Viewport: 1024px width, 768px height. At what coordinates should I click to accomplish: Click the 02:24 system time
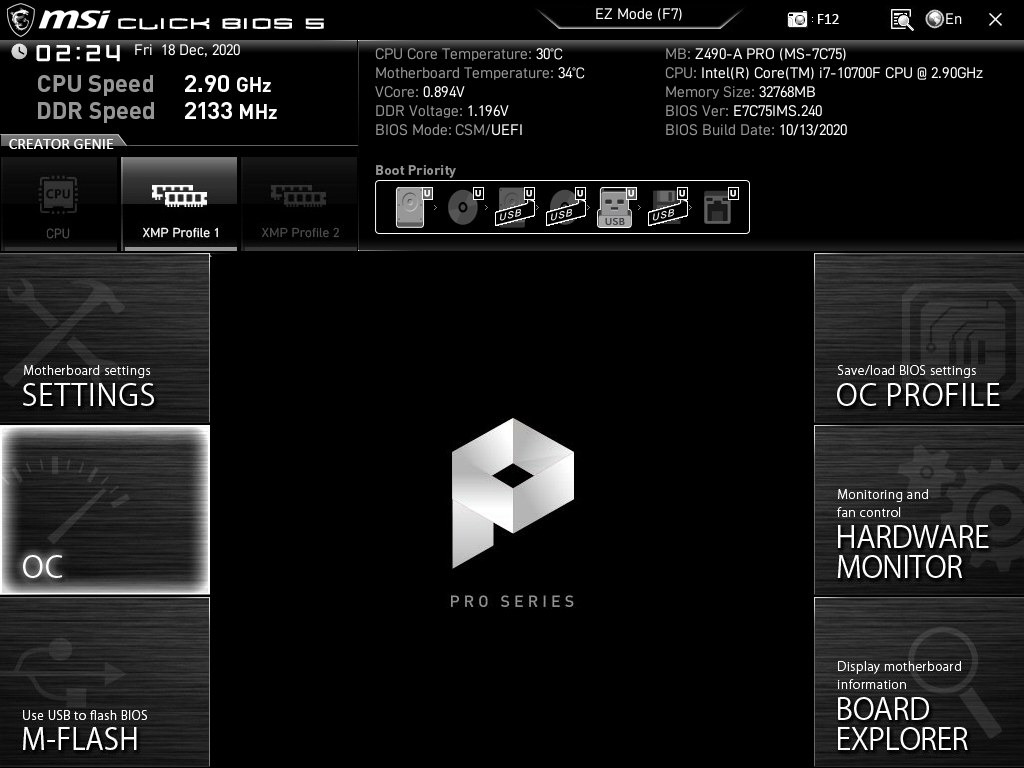click(x=78, y=52)
